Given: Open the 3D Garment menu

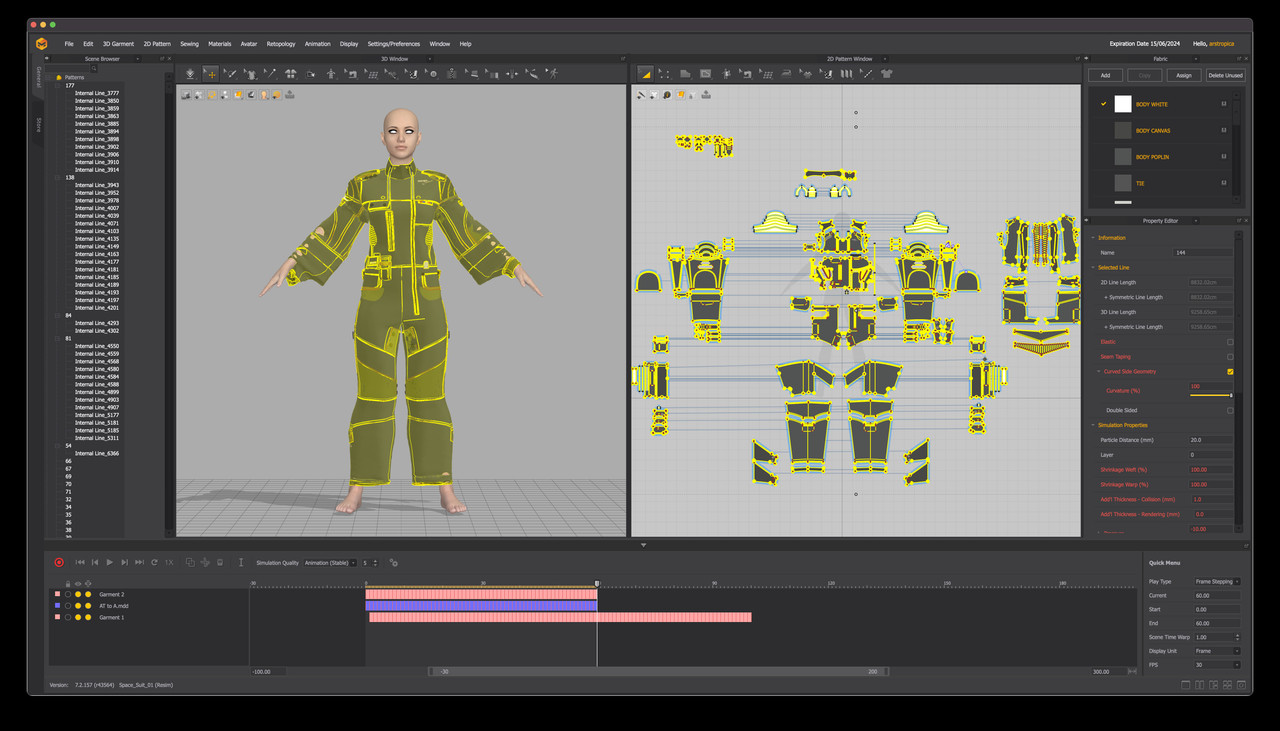Looking at the screenshot, I should 118,44.
